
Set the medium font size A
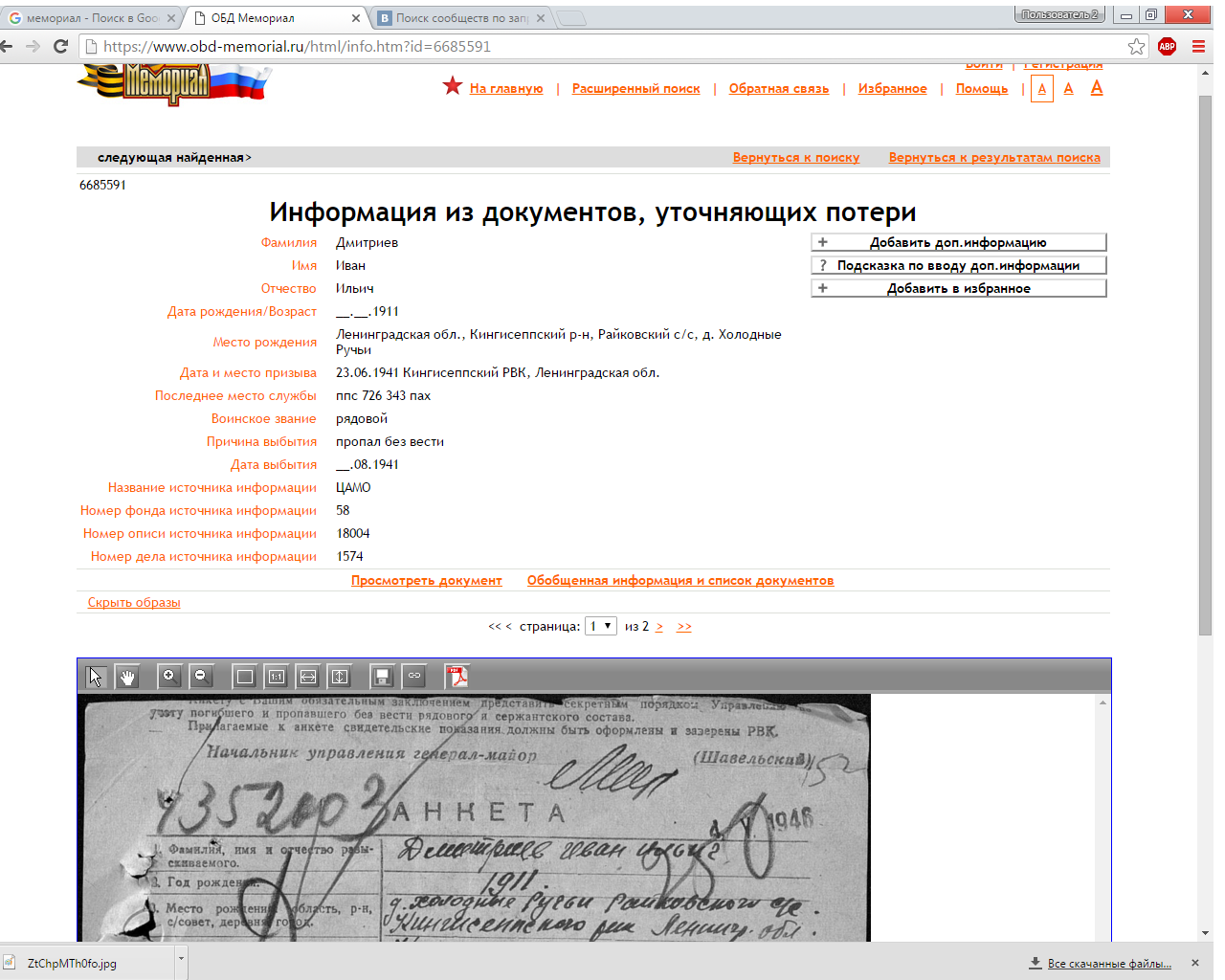click(x=1069, y=89)
